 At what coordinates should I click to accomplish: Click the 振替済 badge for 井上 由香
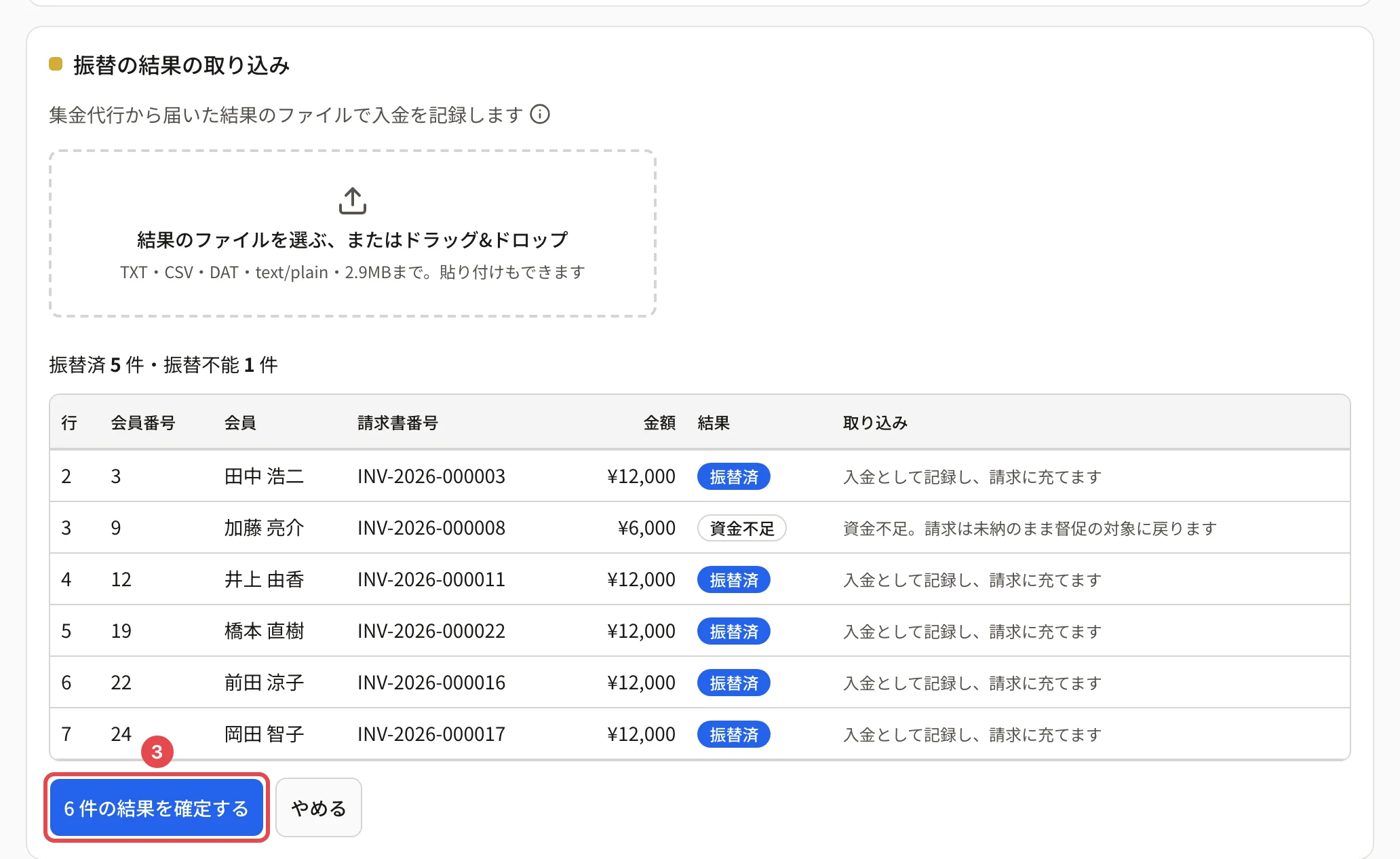coord(734,579)
